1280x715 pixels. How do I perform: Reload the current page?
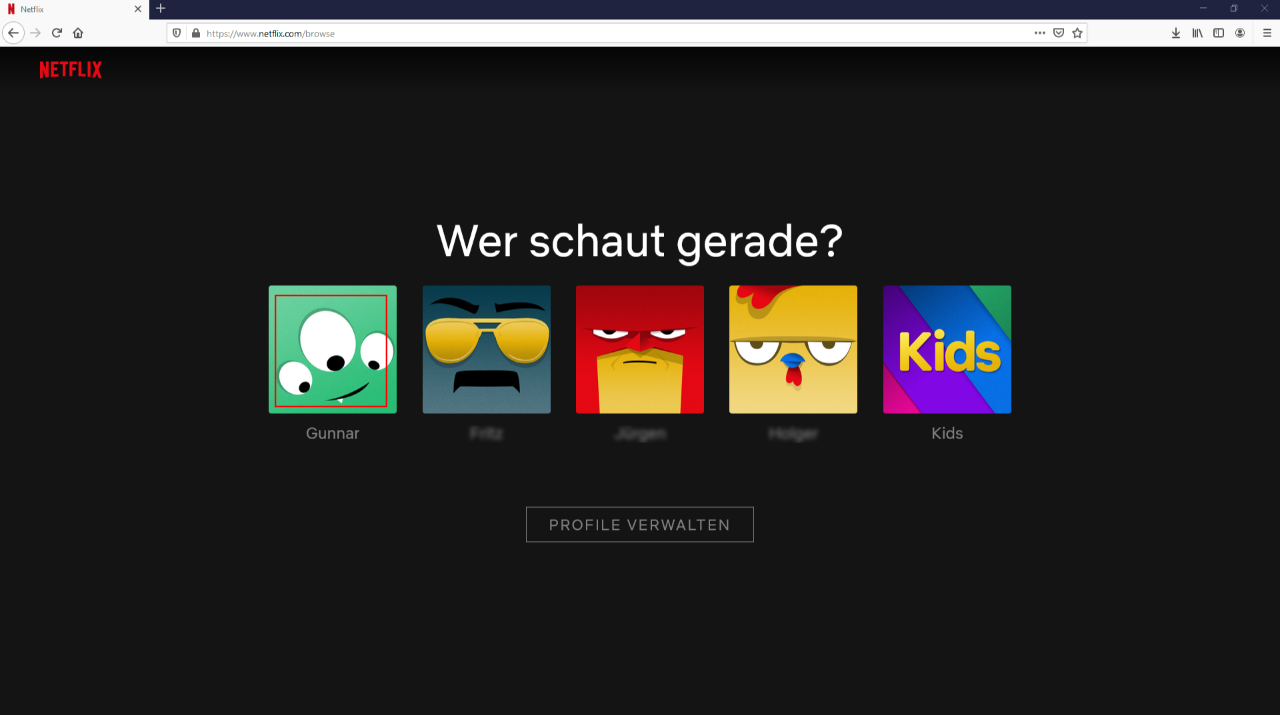57,33
